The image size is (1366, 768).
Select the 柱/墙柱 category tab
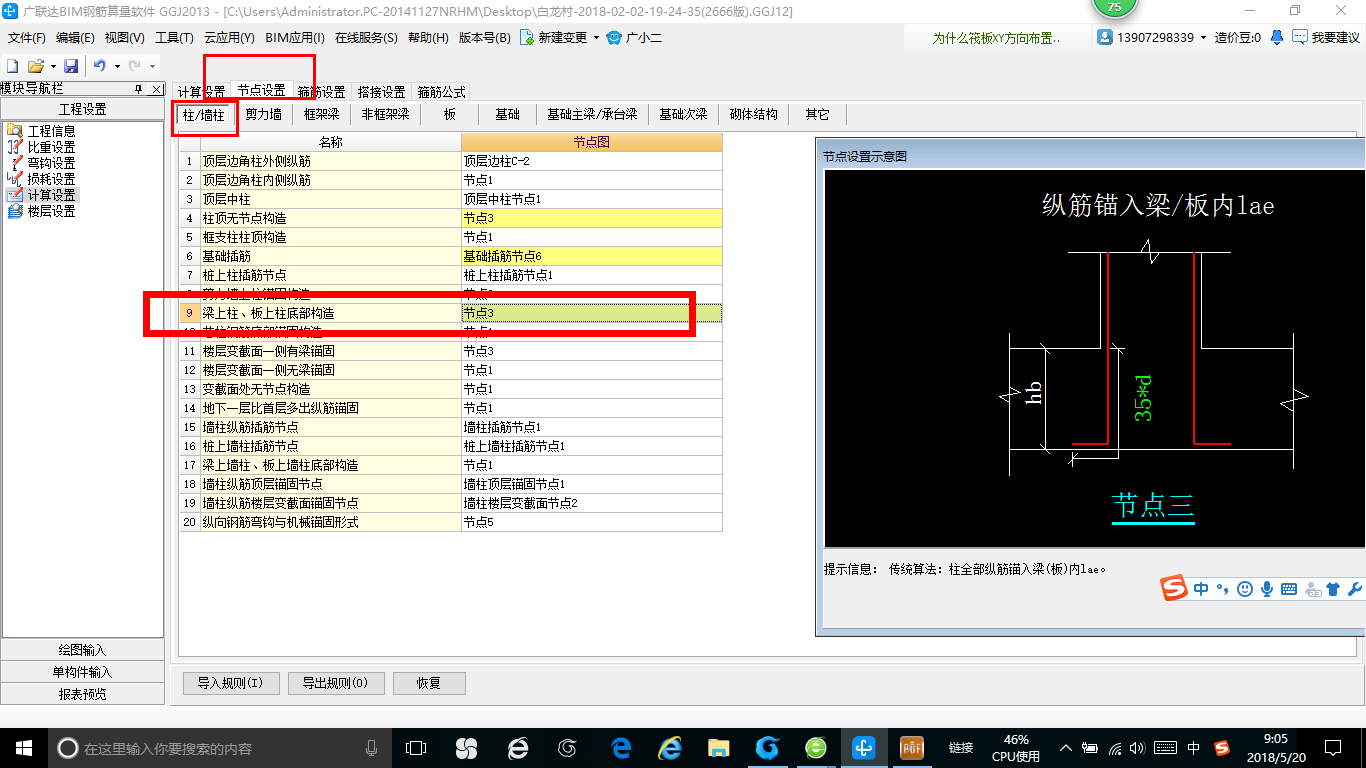click(x=204, y=115)
